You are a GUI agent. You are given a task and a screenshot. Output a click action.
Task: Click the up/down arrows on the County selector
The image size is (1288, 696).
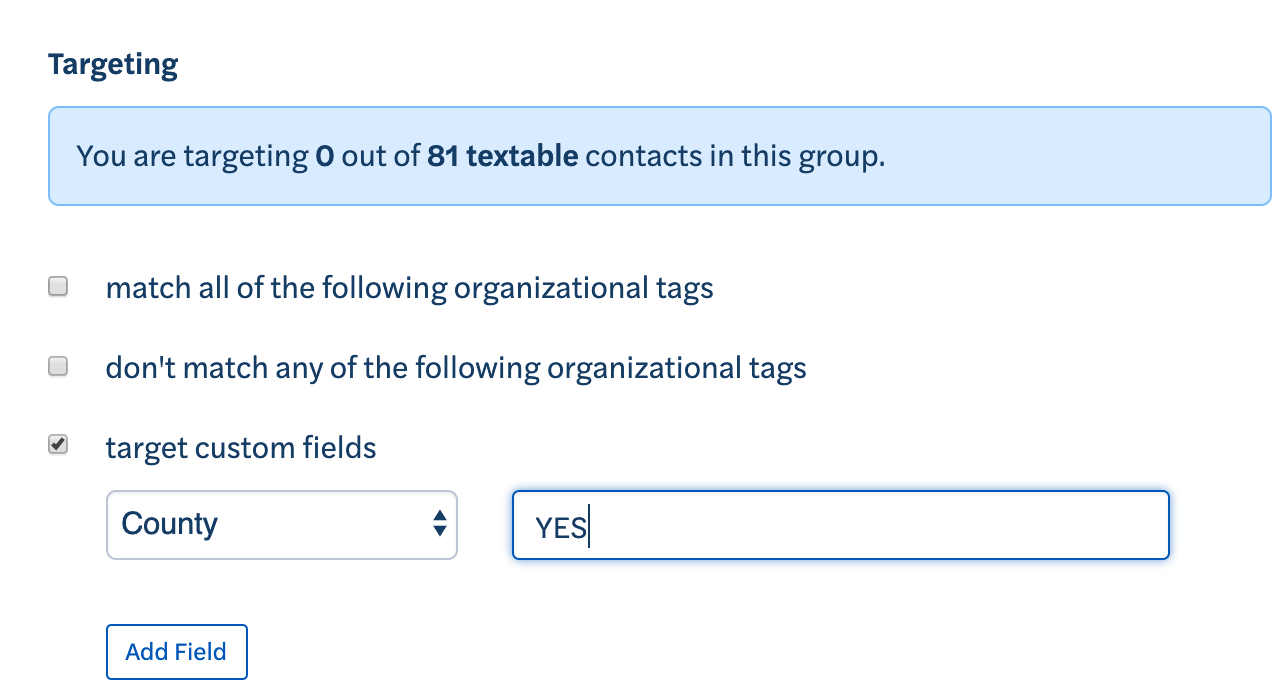point(440,524)
